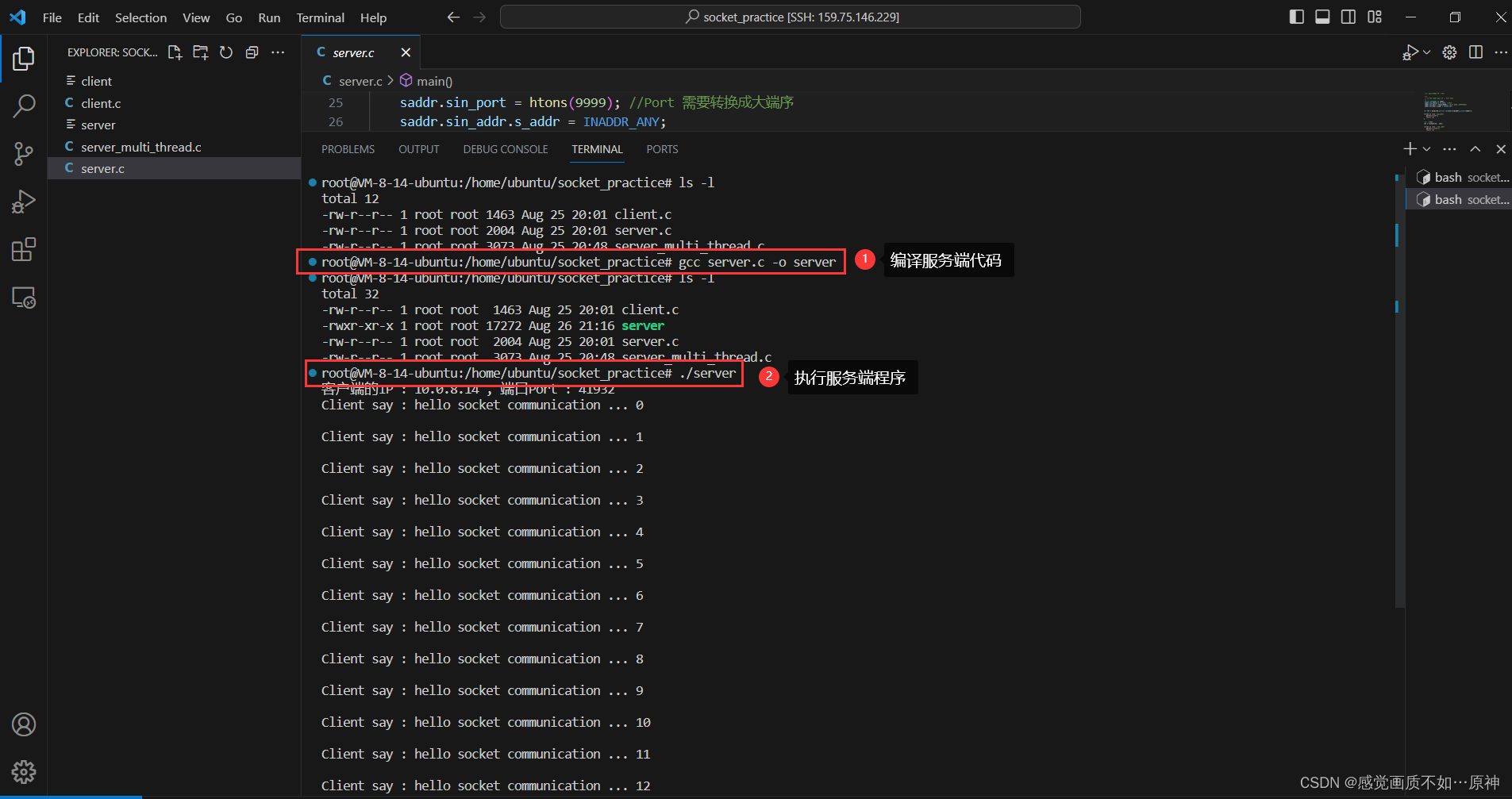Select server.c in Explorer file list
The width and height of the screenshot is (1512, 799).
[x=175, y=168]
